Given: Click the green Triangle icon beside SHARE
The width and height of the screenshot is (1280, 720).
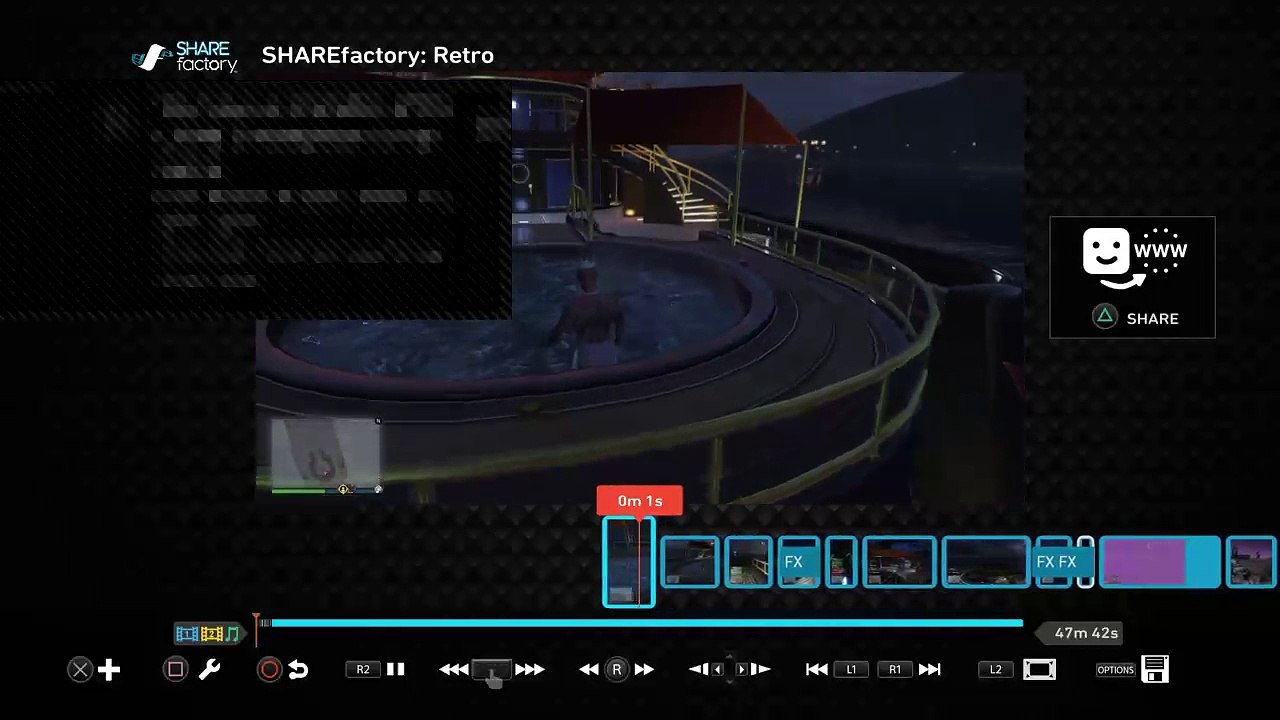Looking at the screenshot, I should (1105, 317).
